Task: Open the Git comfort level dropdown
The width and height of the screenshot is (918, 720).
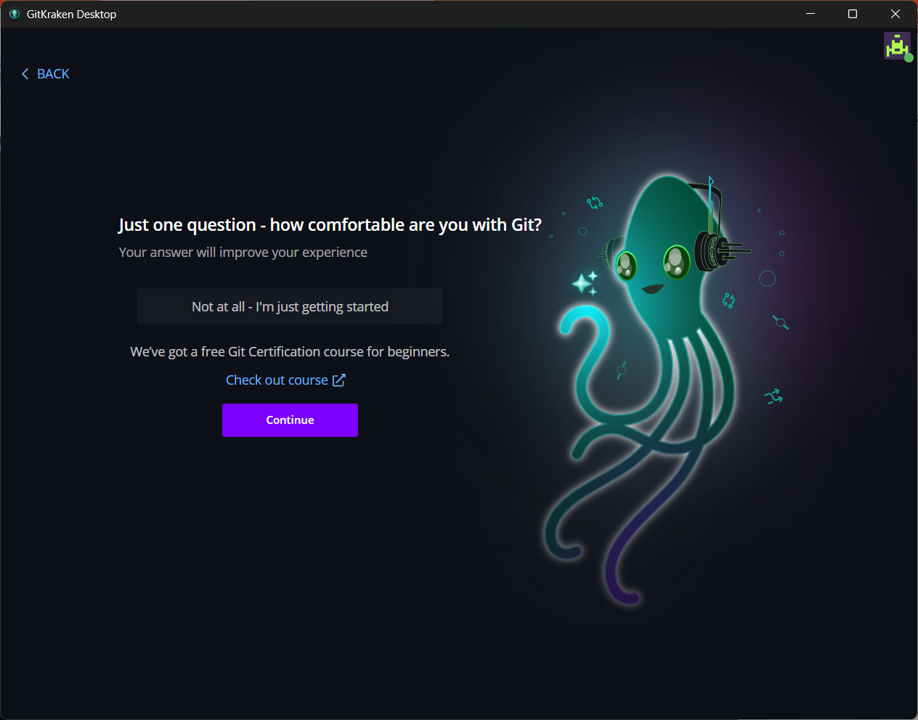Action: (x=290, y=307)
